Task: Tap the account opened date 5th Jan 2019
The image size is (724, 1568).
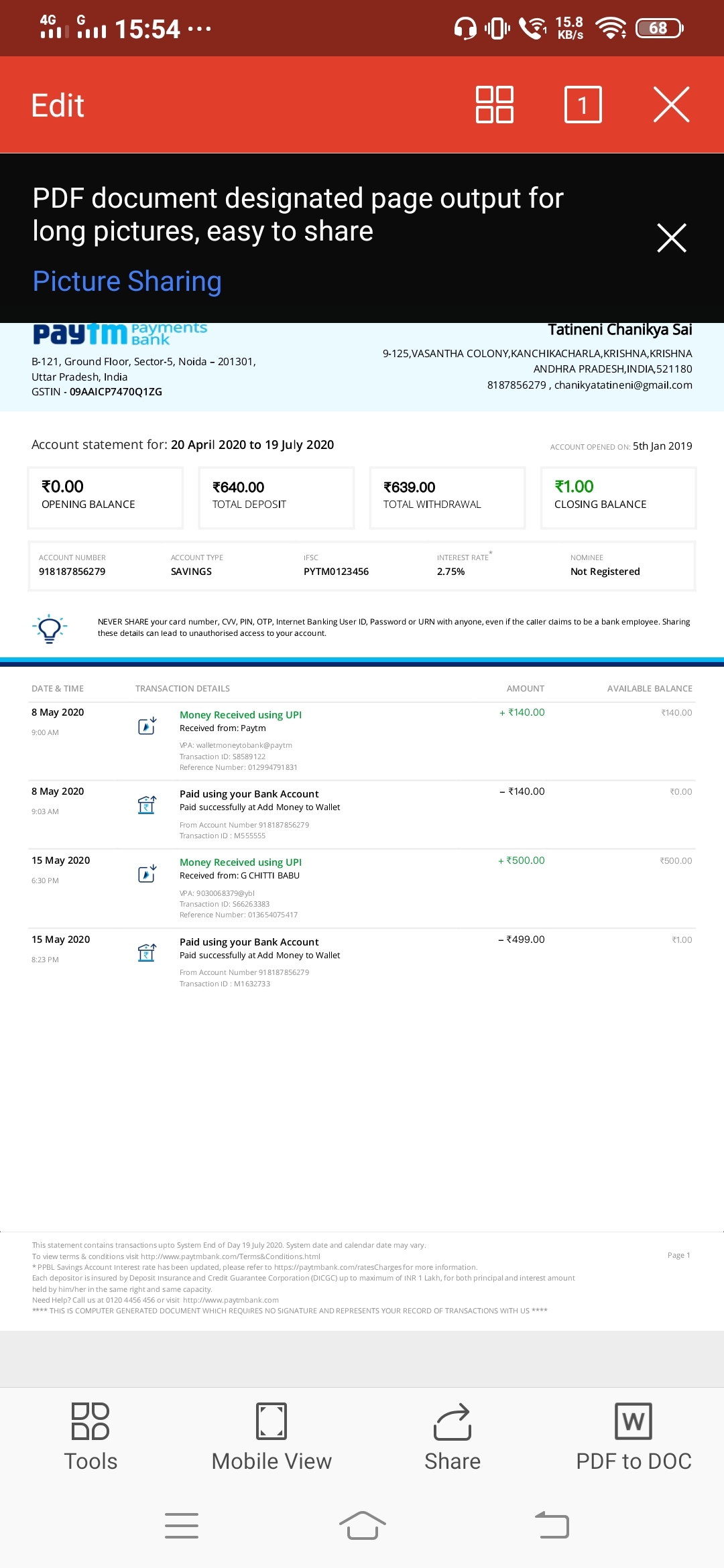Action: [662, 446]
